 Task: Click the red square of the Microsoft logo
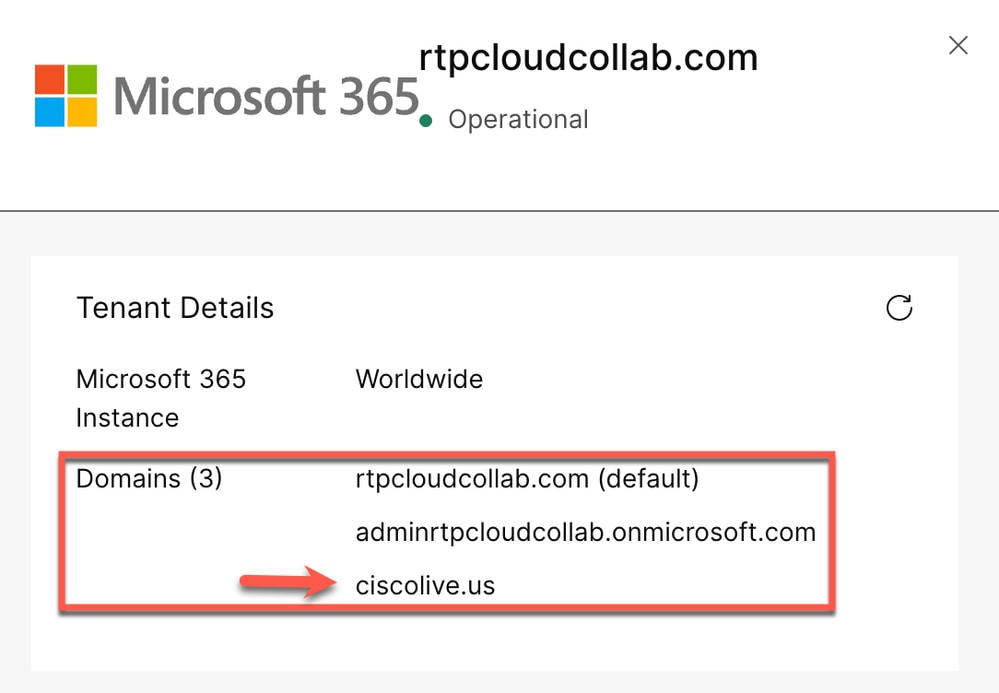[50, 79]
